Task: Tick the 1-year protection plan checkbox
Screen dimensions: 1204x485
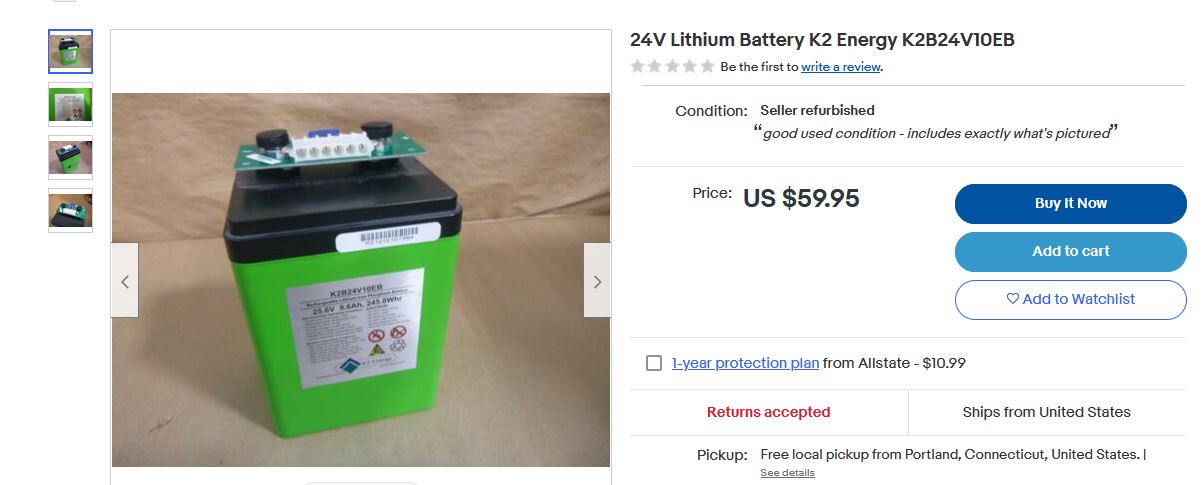Action: (654, 363)
